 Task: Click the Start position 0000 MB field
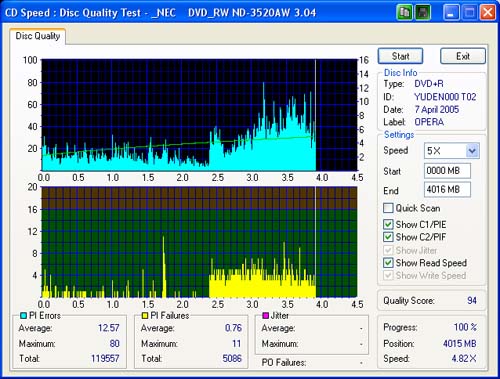447,171
